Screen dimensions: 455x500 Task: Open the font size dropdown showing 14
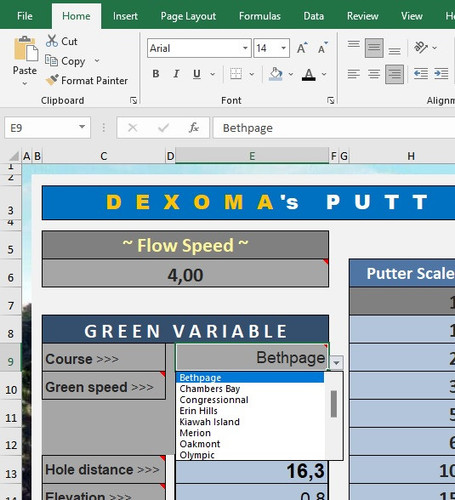coord(283,48)
